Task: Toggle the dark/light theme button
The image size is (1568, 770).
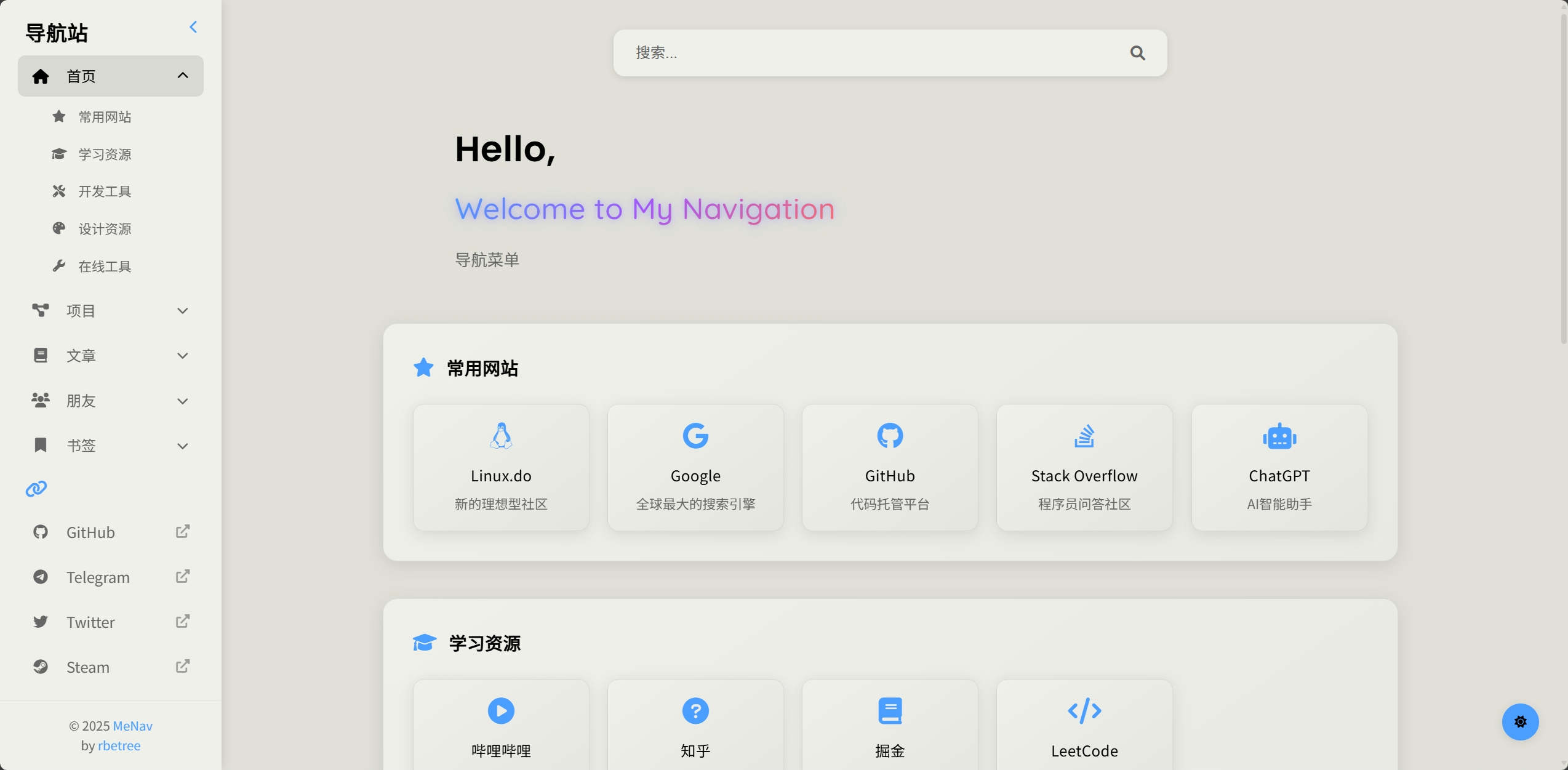Action: (x=1520, y=721)
